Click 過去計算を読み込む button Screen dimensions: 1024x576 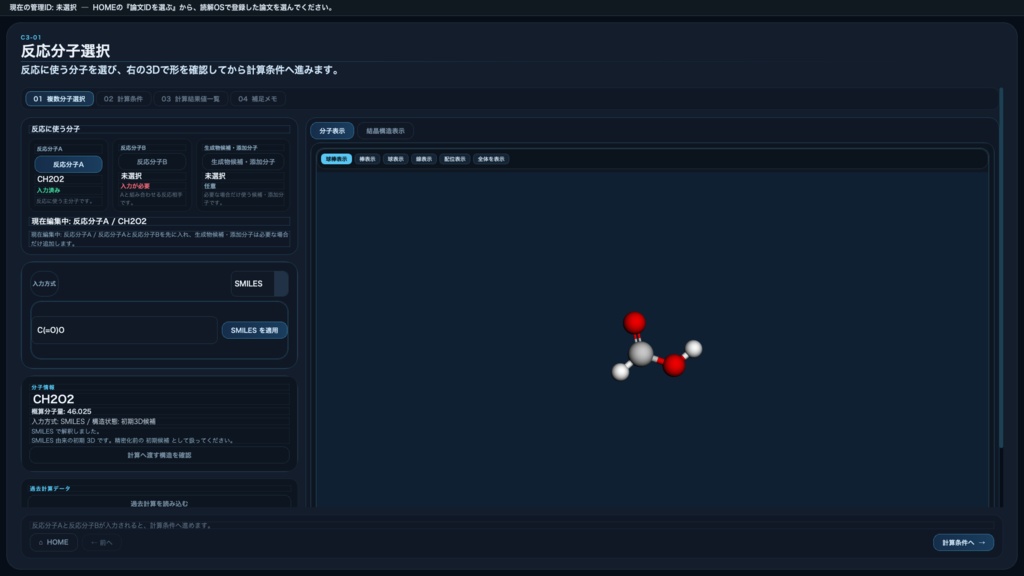159,503
